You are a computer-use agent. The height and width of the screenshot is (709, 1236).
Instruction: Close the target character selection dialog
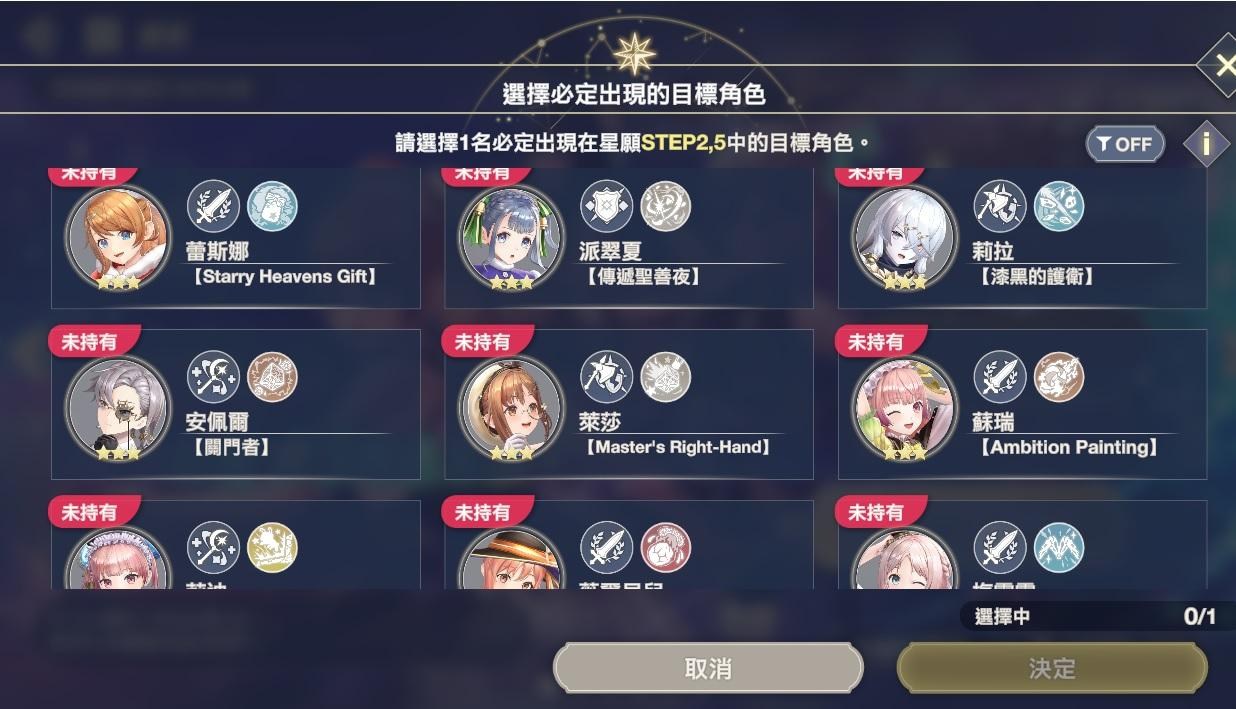pyautogui.click(x=1223, y=67)
